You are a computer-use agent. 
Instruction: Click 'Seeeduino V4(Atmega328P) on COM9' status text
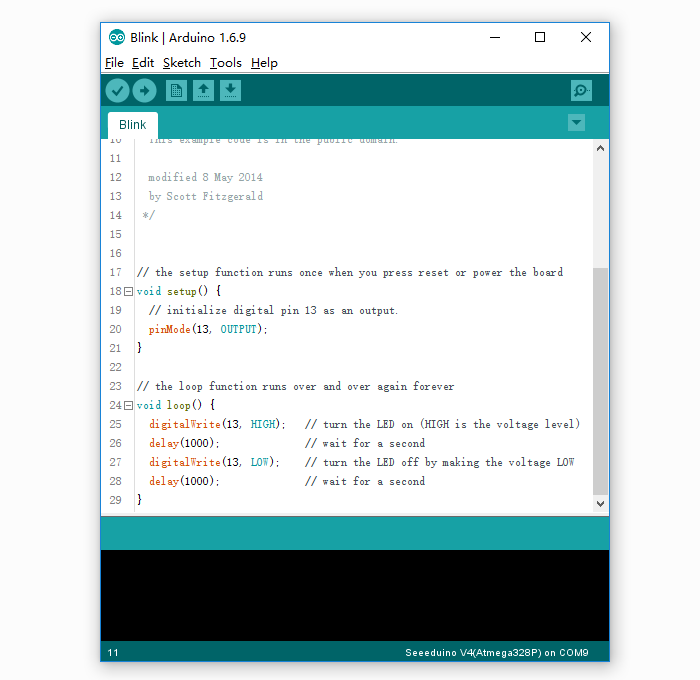[x=496, y=653]
